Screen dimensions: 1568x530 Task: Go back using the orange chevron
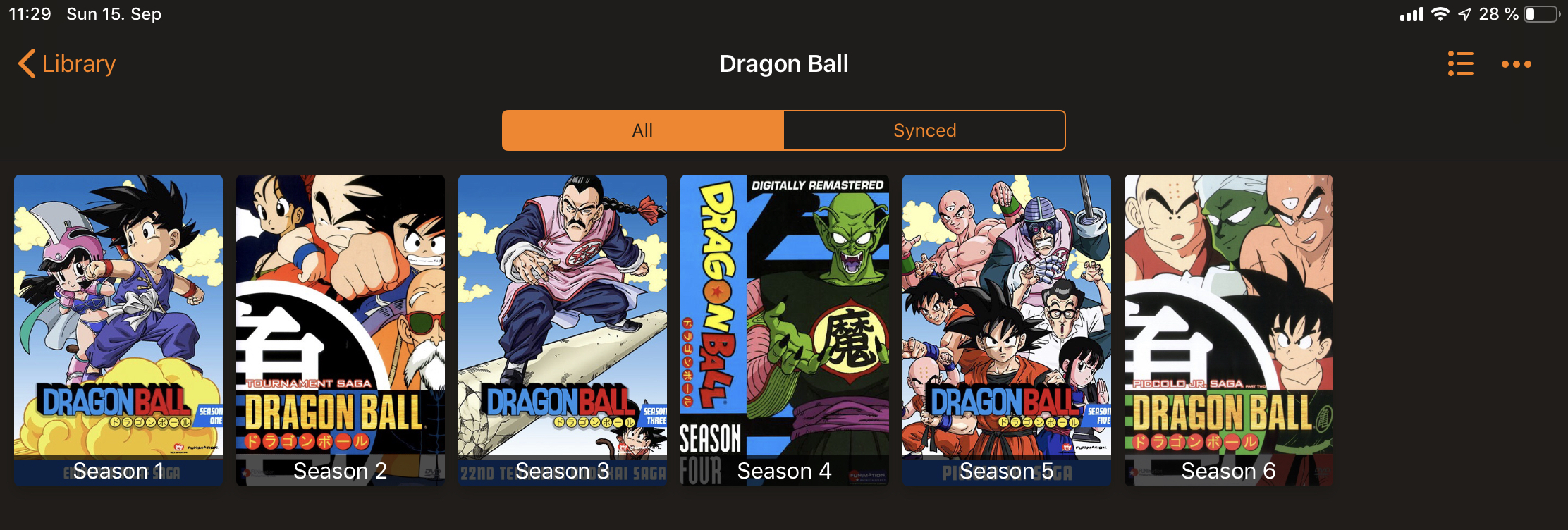tap(26, 63)
